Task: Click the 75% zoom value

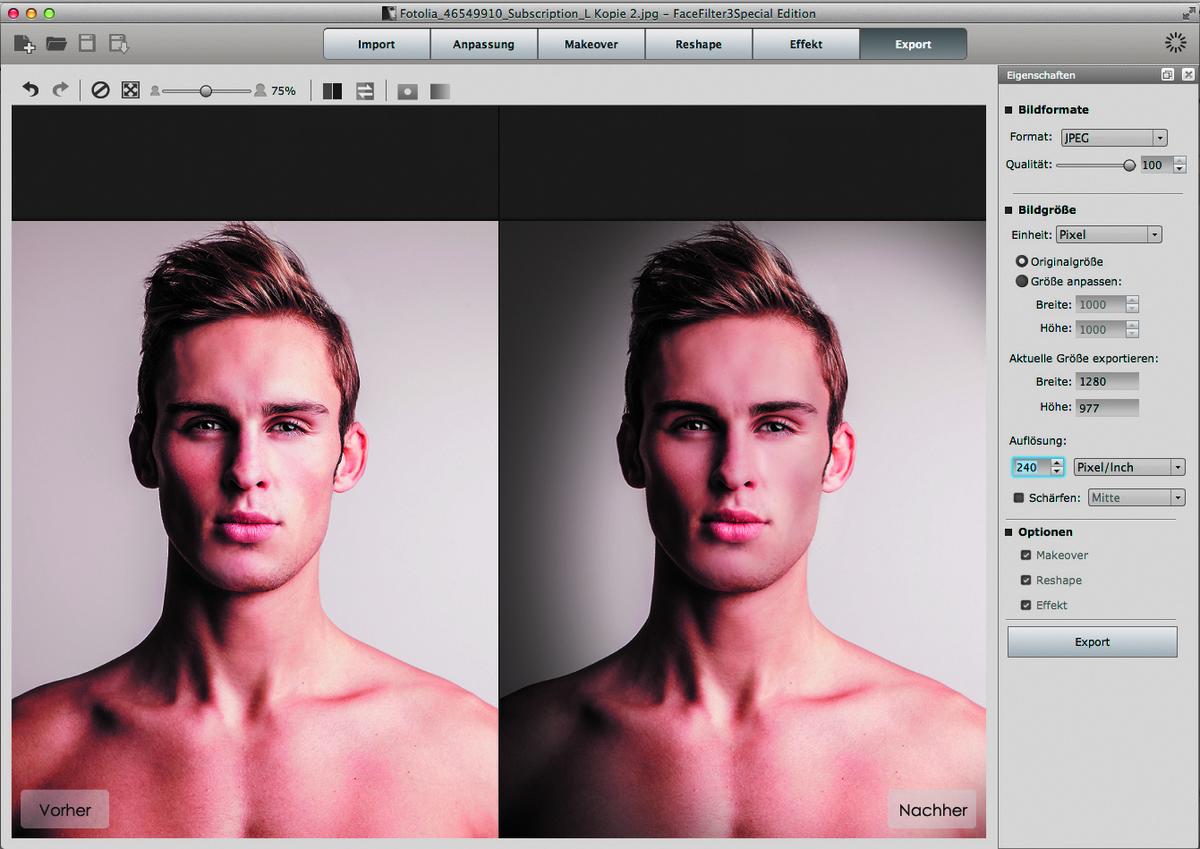Action: coord(283,91)
